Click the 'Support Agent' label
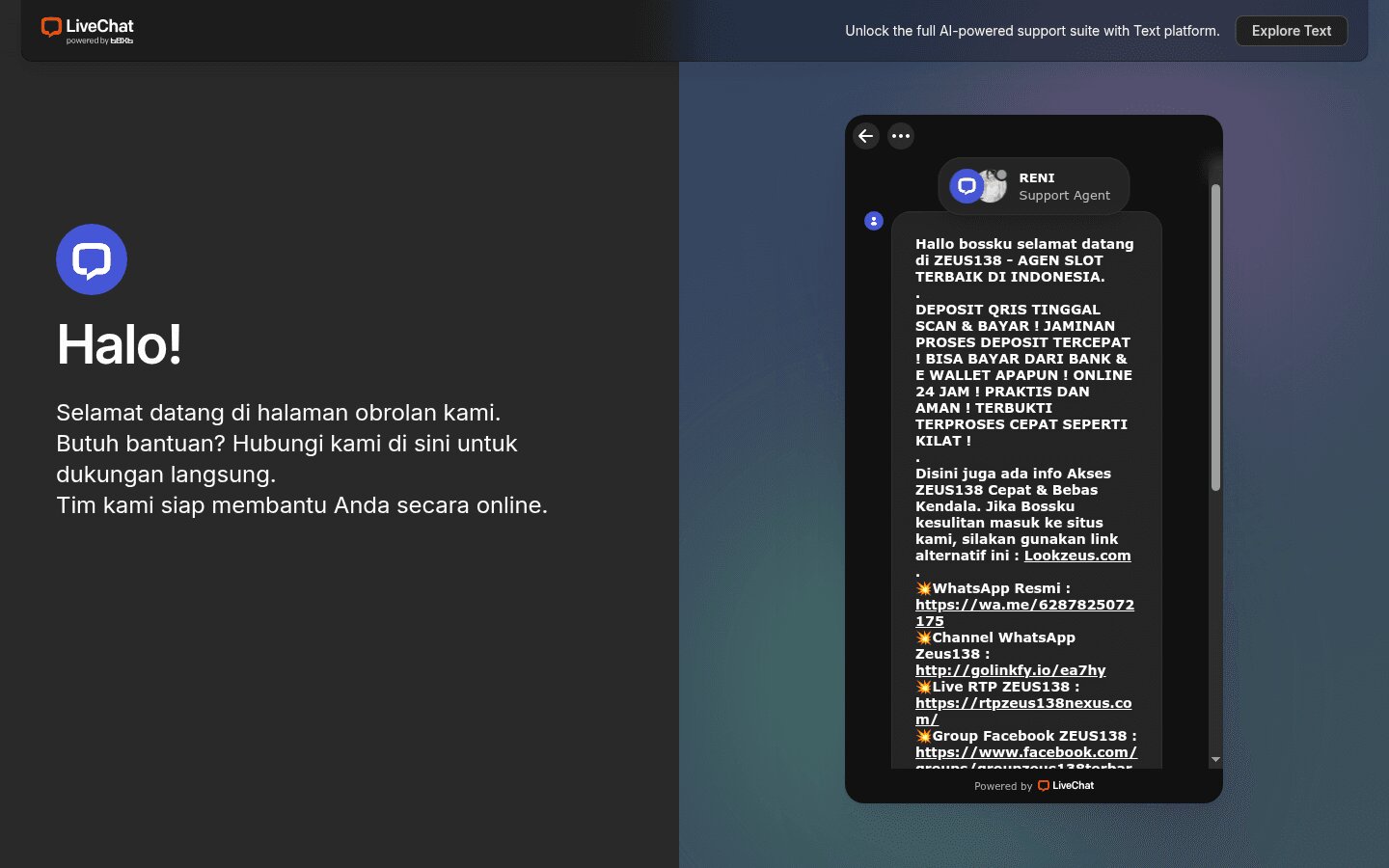Screen dimensions: 1389x868 click(x=1065, y=196)
